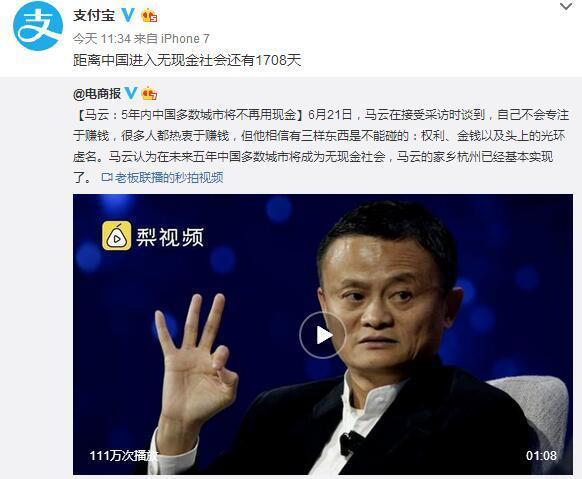This screenshot has height=479, width=582.
Task: Click the 【马云：5年内中国多数城市将不再用现金】 headline
Action: tap(191, 115)
